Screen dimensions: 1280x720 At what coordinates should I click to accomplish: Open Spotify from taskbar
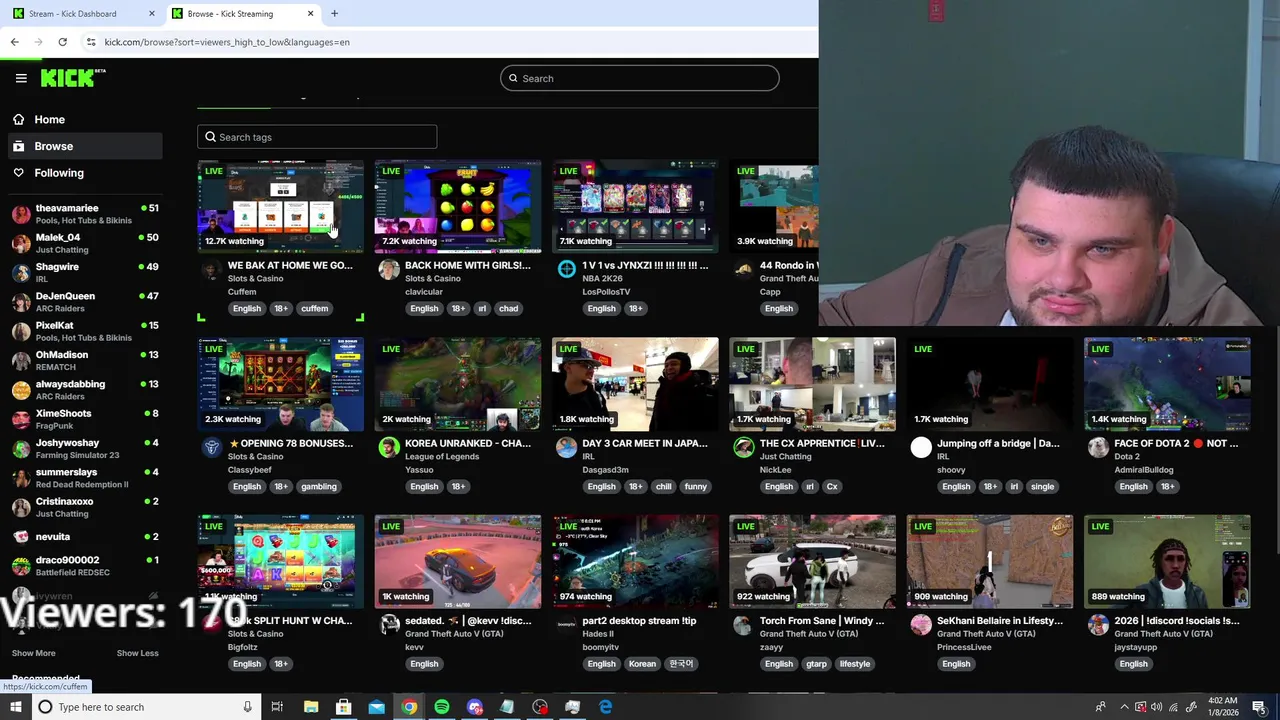click(x=442, y=707)
